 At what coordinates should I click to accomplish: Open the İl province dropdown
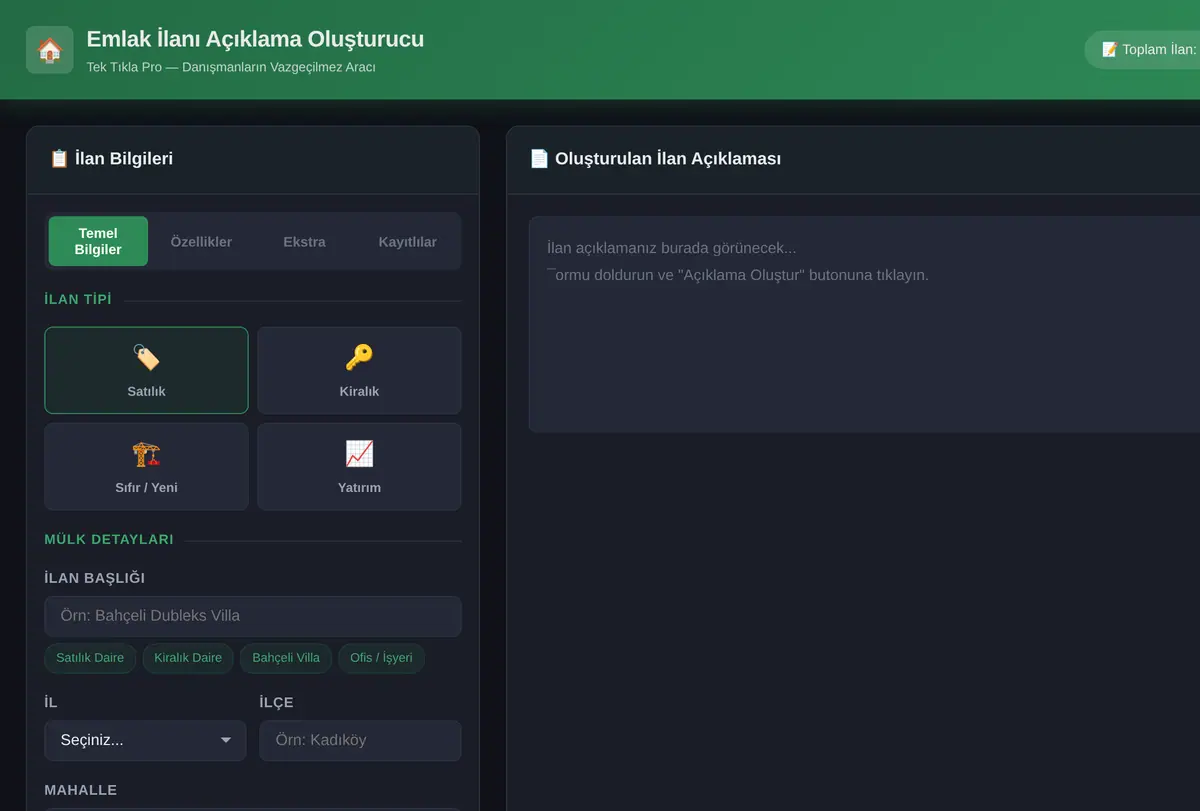(145, 740)
